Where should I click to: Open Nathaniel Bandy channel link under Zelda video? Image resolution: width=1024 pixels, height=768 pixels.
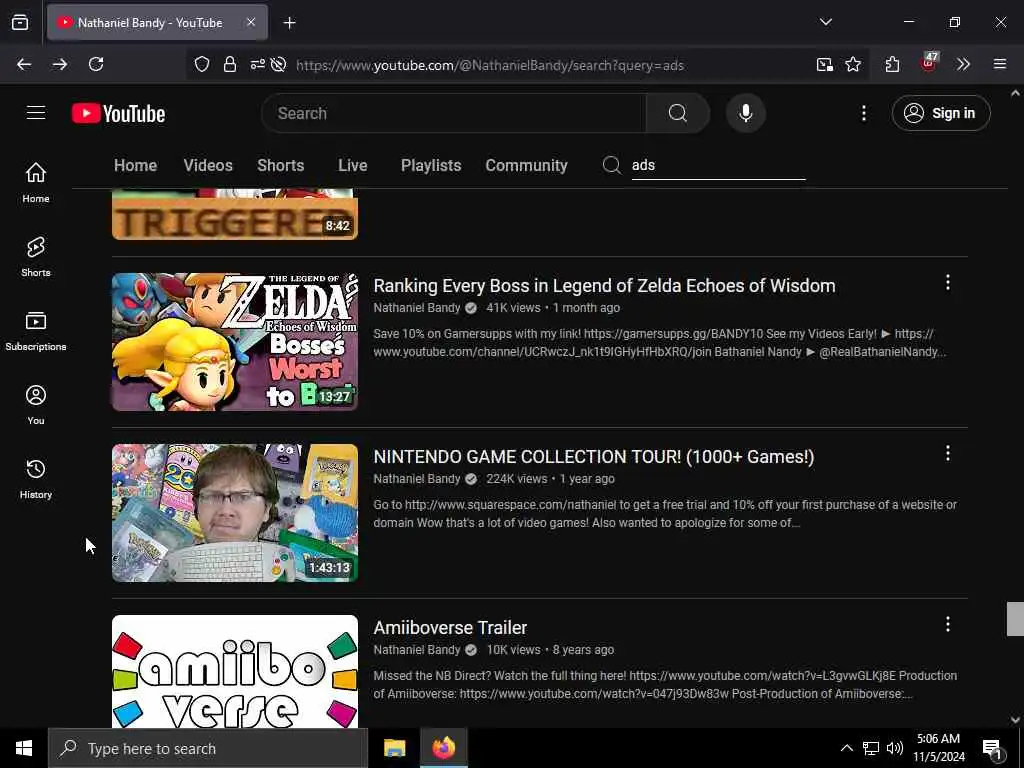coord(417,308)
